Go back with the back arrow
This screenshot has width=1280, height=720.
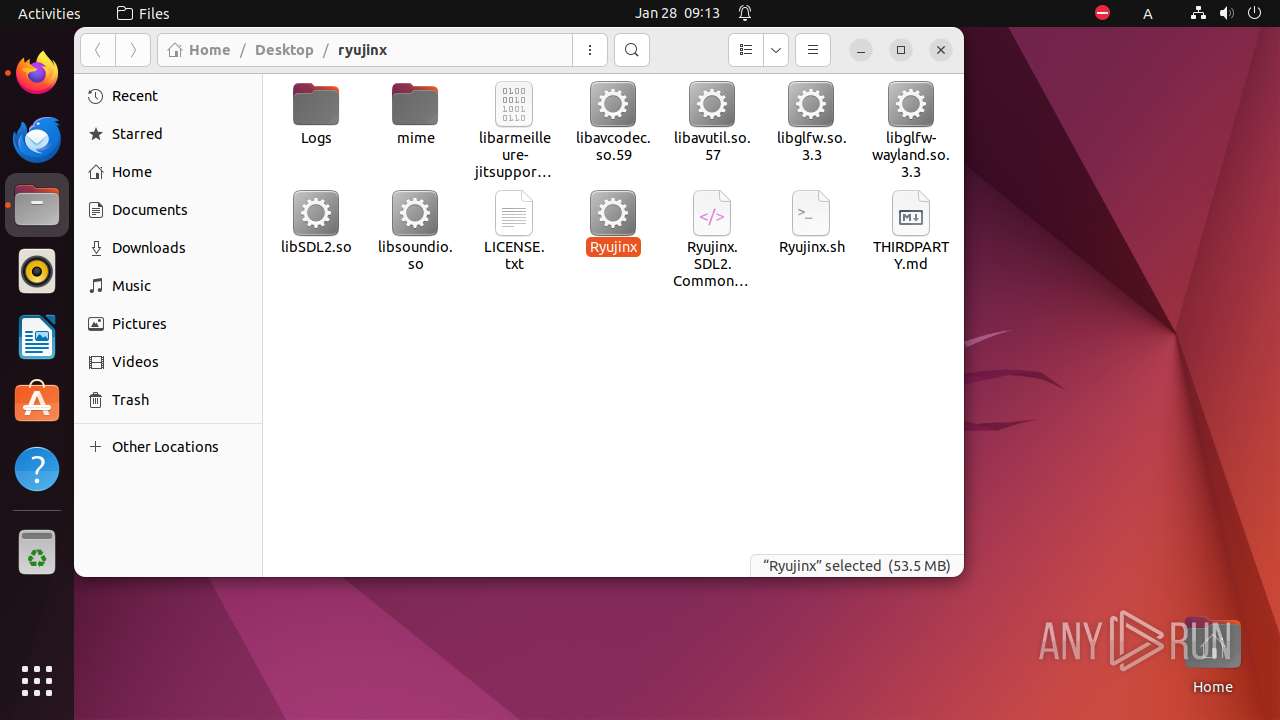tap(98, 50)
